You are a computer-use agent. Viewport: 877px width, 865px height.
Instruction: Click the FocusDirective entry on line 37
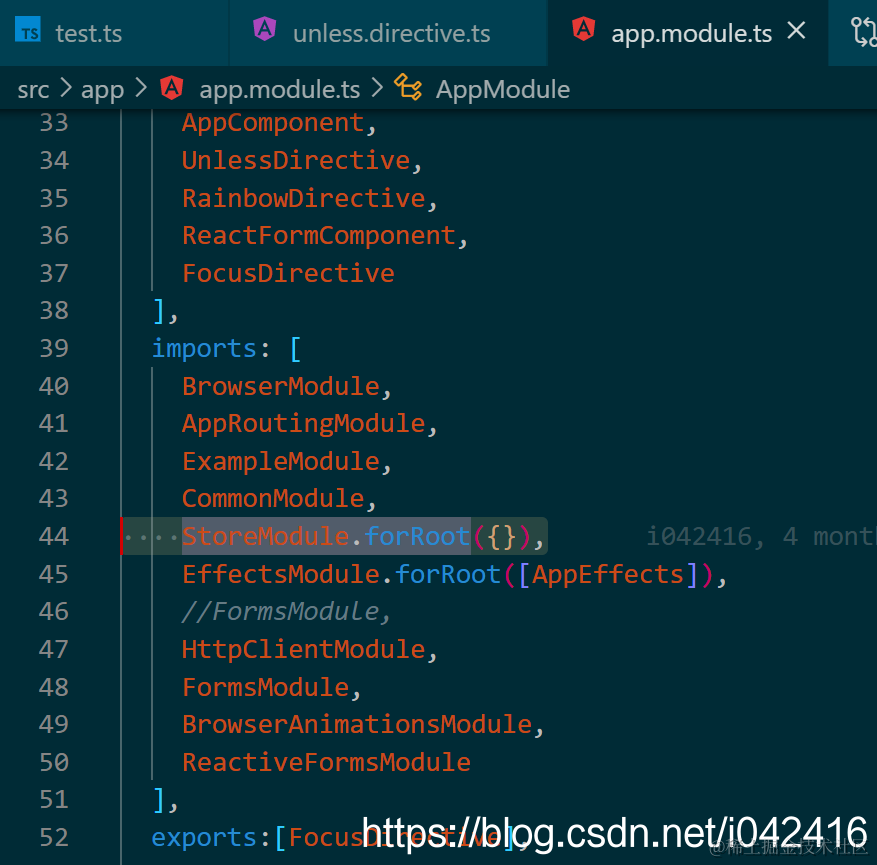pyautogui.click(x=288, y=273)
